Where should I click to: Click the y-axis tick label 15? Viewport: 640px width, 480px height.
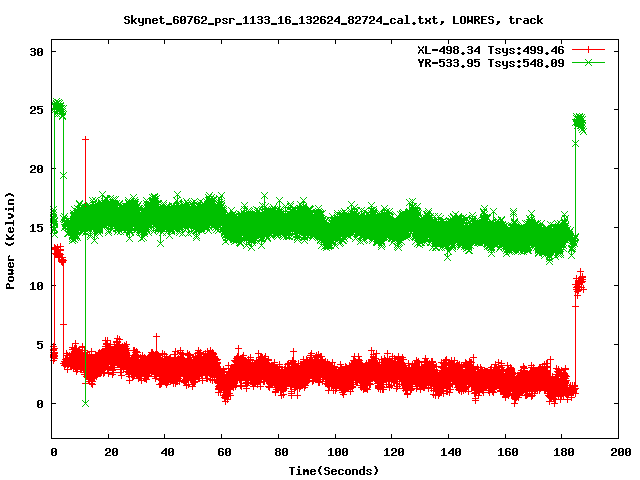(x=36, y=227)
